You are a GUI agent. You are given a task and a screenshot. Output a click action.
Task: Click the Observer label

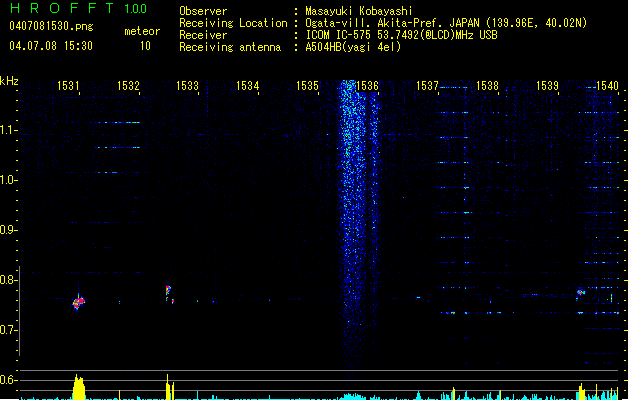(x=203, y=11)
